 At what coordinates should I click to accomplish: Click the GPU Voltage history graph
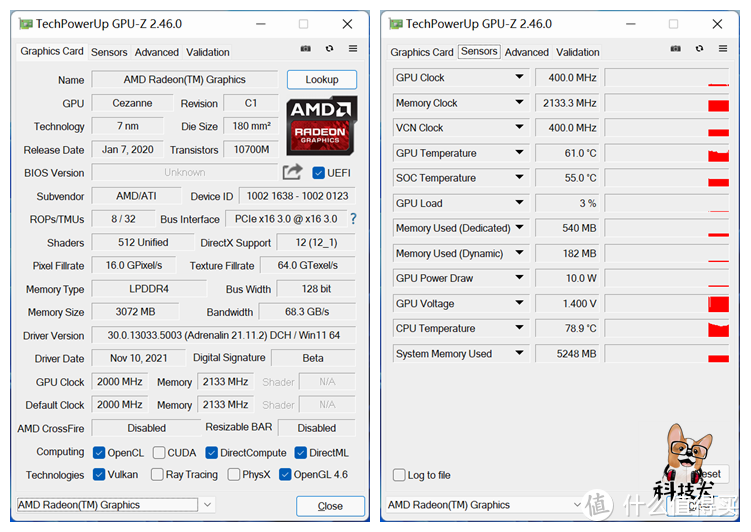(x=667, y=304)
